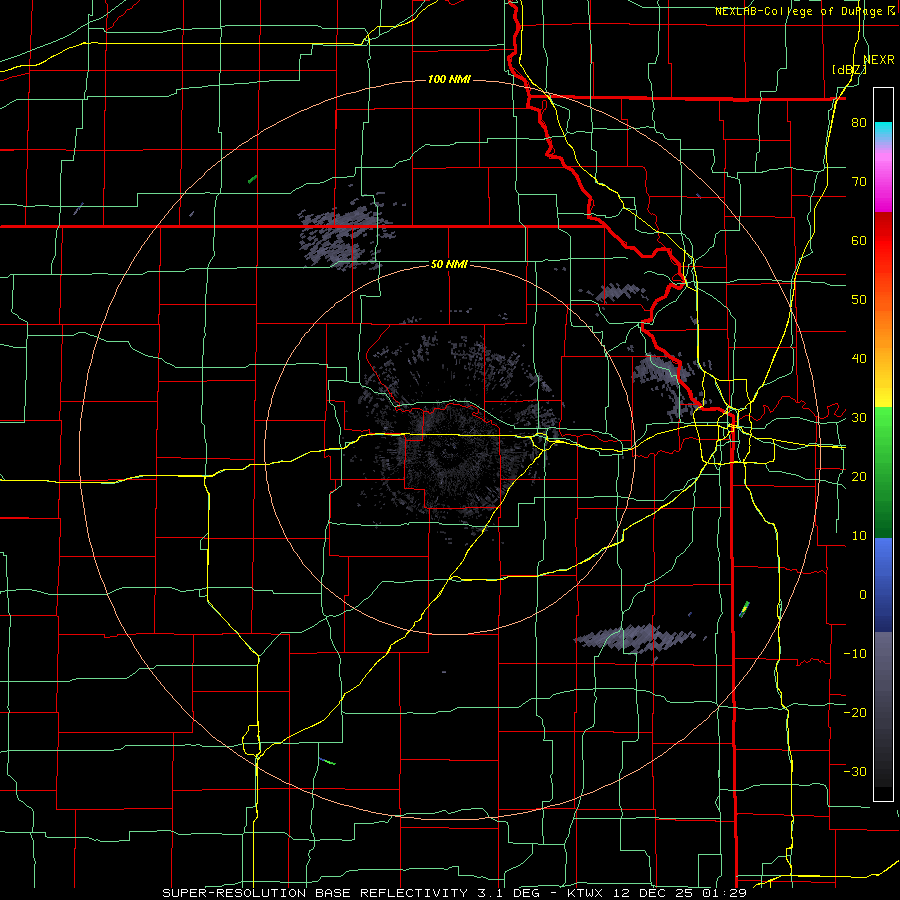Click the gray echo patch south of the 50 NMI ring

[636, 638]
